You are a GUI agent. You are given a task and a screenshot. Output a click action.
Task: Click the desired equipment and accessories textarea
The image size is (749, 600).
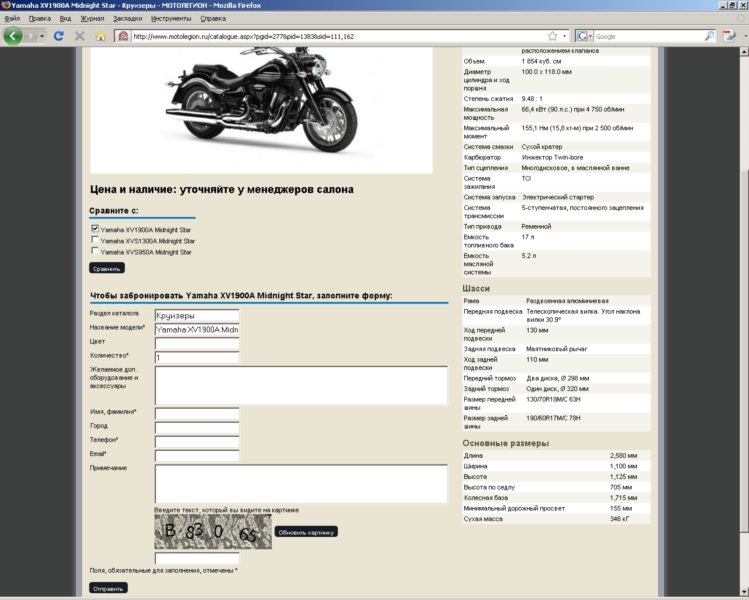tap(301, 386)
